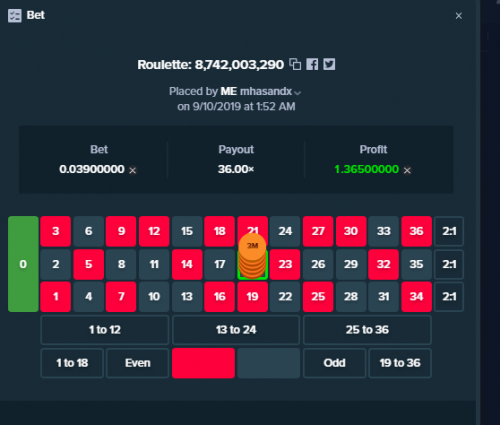Select the Odd bet
The height and width of the screenshot is (425, 500).
(x=335, y=363)
